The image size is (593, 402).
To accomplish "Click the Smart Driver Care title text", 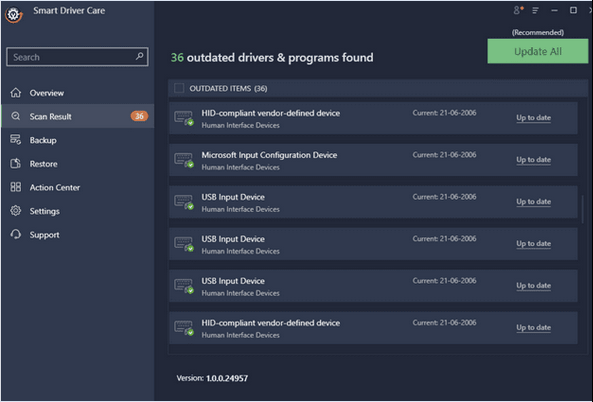I will pos(69,11).
